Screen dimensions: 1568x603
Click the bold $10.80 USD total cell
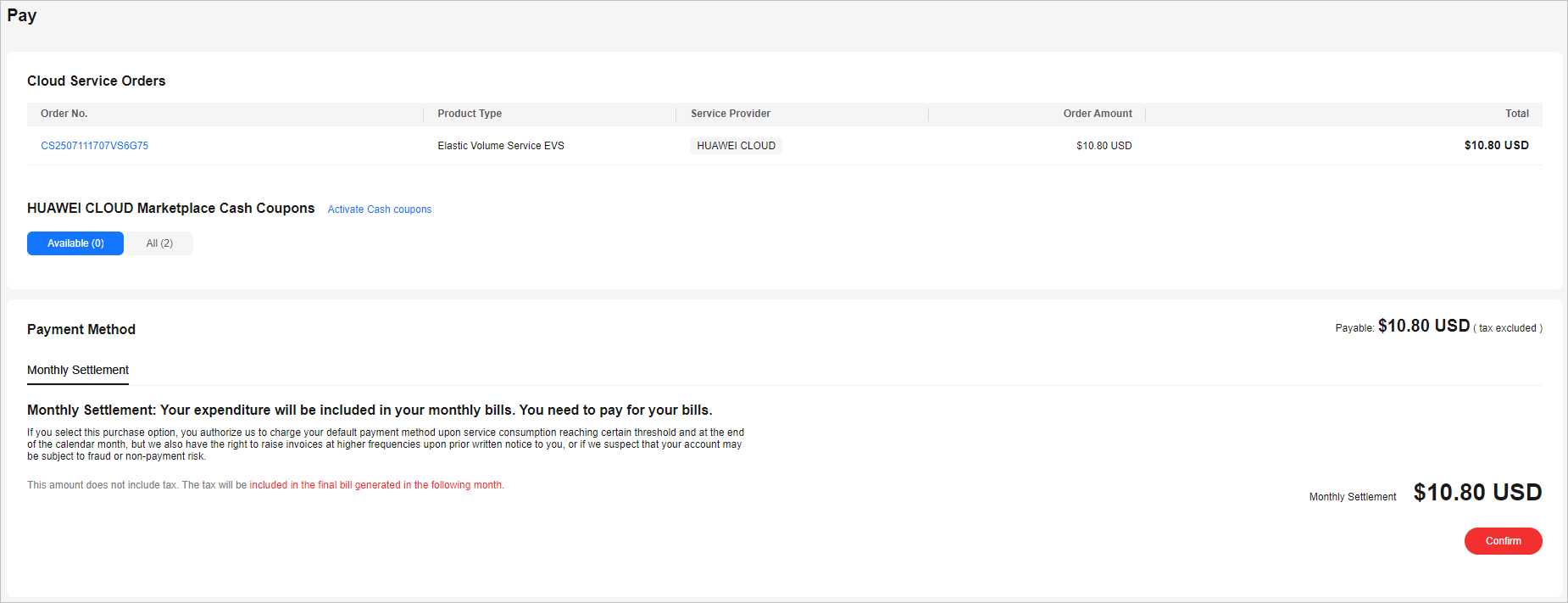(x=1497, y=146)
